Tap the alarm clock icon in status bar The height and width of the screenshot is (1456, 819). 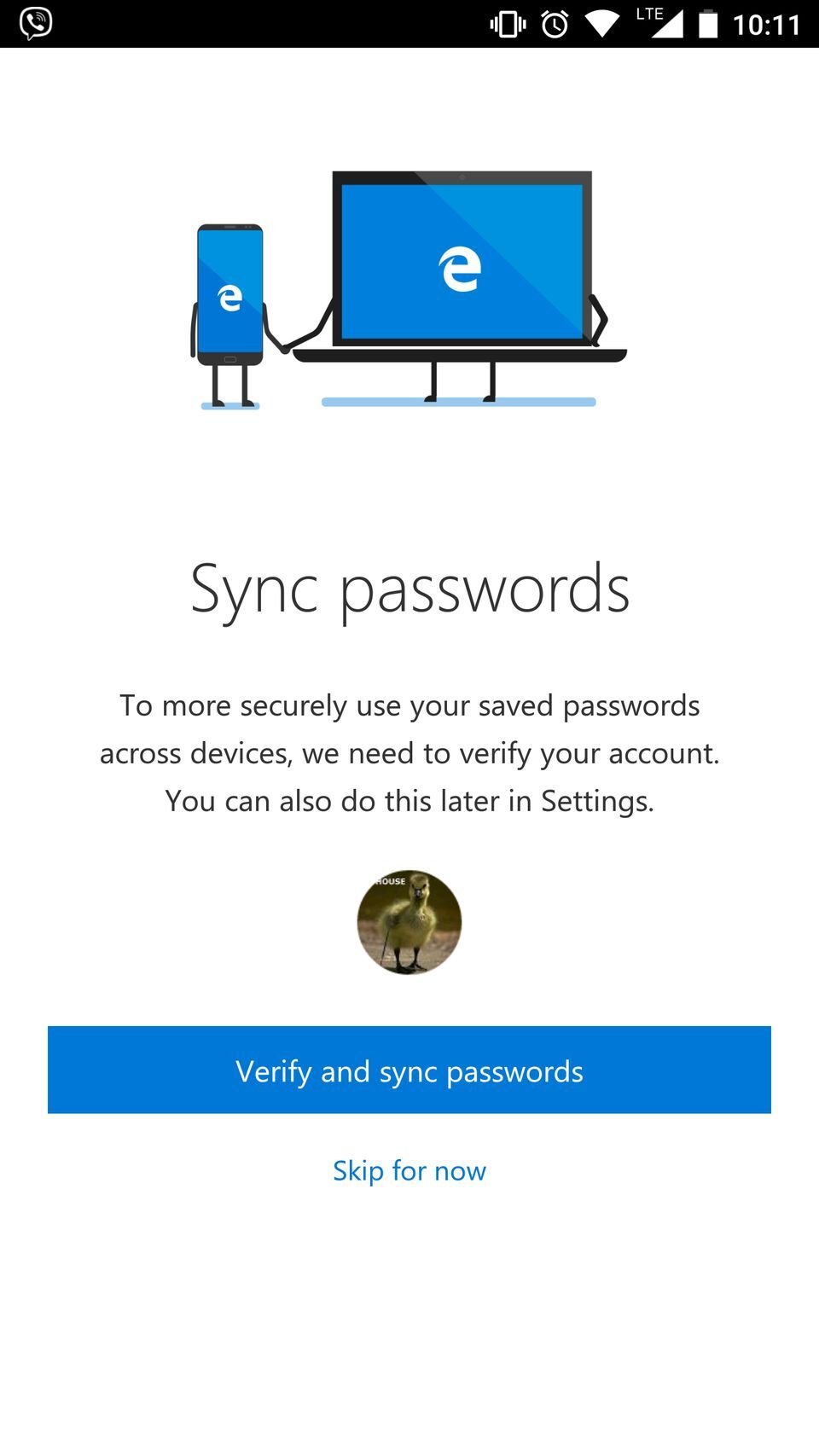point(555,23)
